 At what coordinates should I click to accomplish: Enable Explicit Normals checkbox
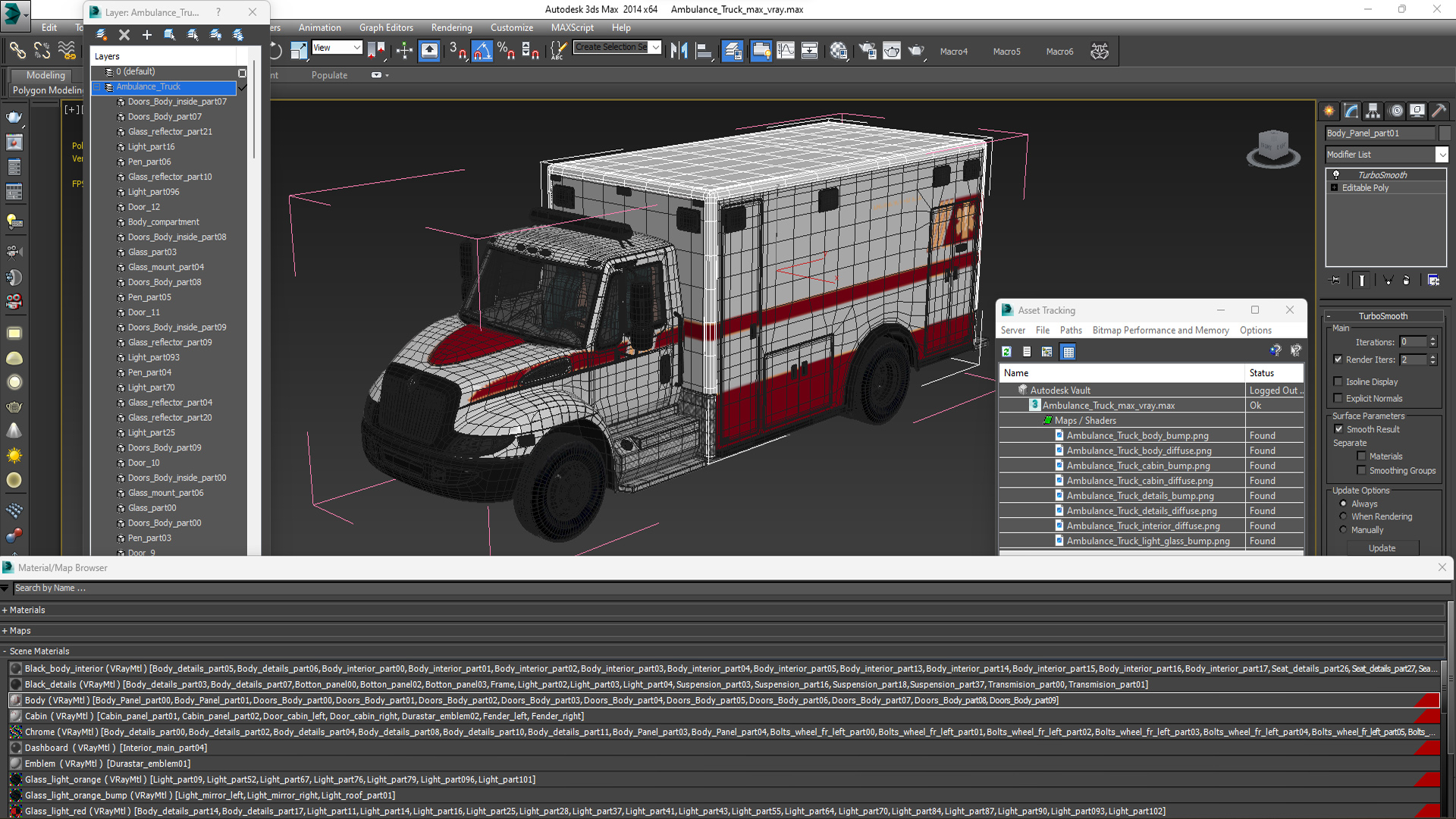(1338, 398)
